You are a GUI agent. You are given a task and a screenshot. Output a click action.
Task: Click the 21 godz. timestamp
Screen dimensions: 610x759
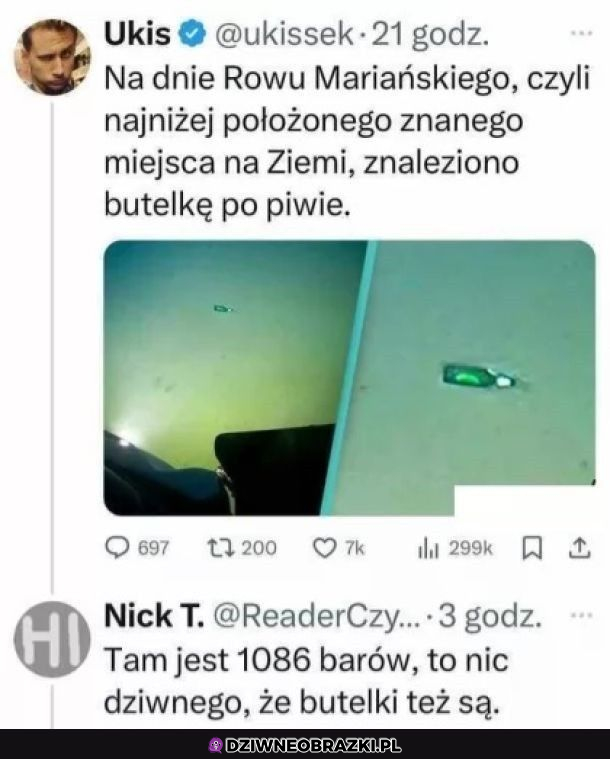[430, 35]
